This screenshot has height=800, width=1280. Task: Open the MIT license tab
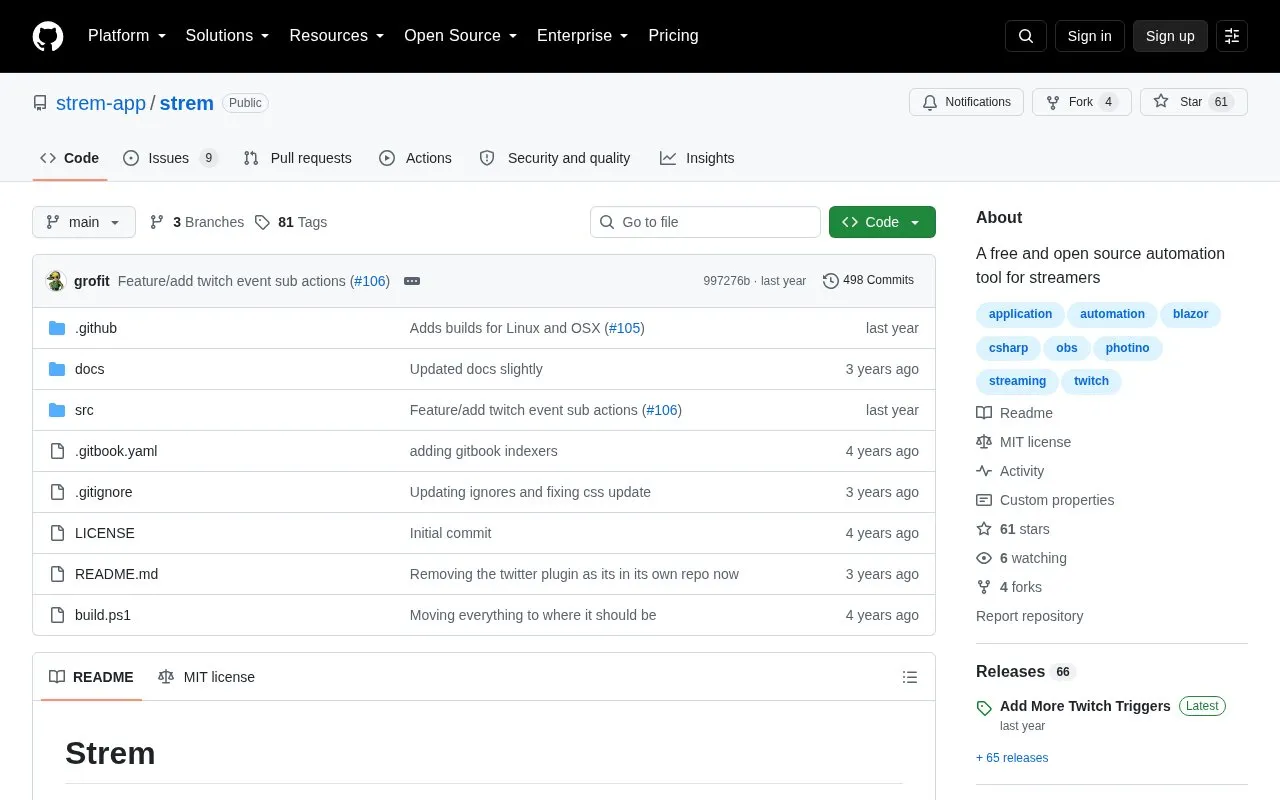tap(207, 677)
